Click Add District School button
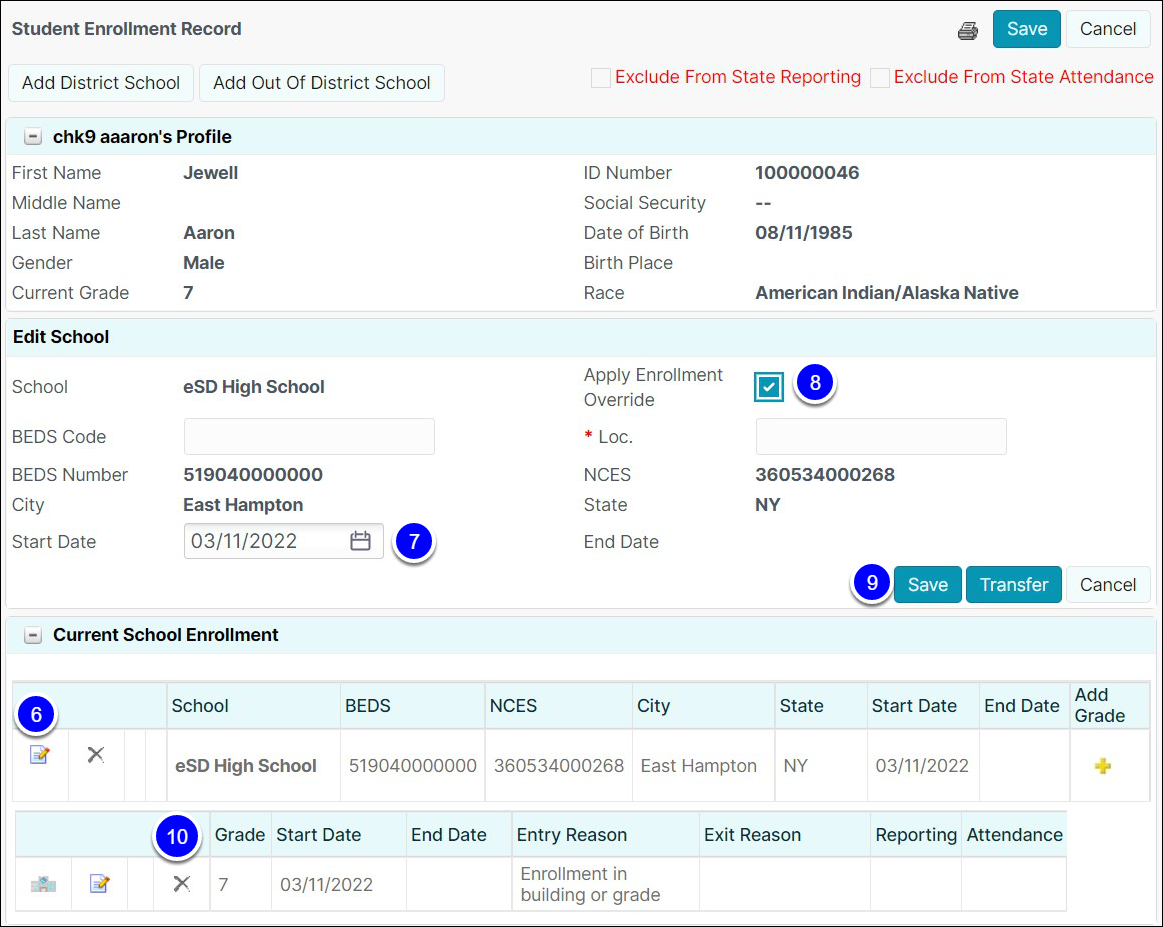The image size is (1163, 927). tap(101, 82)
